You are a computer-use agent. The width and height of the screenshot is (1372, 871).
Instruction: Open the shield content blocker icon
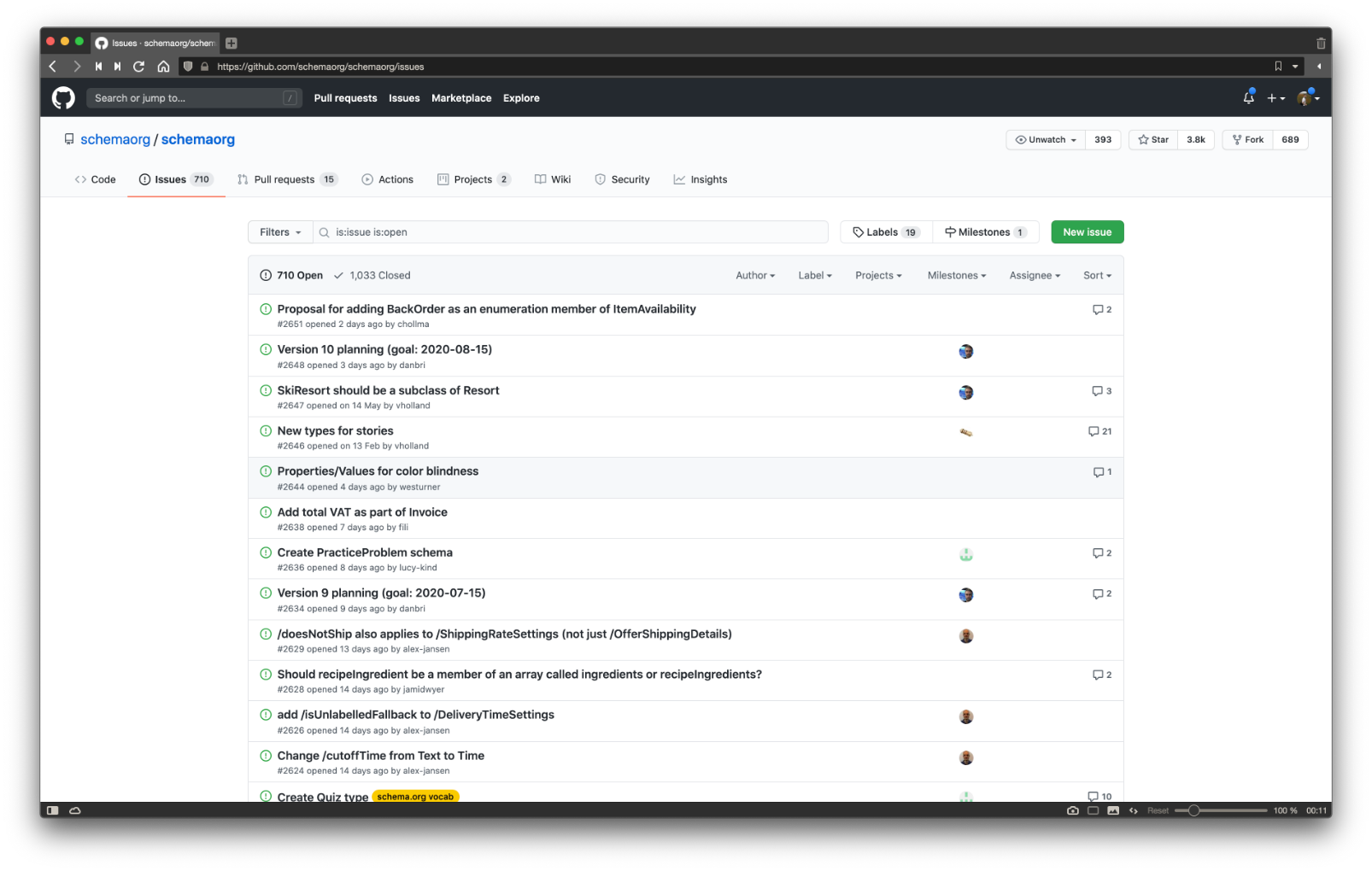point(188,67)
